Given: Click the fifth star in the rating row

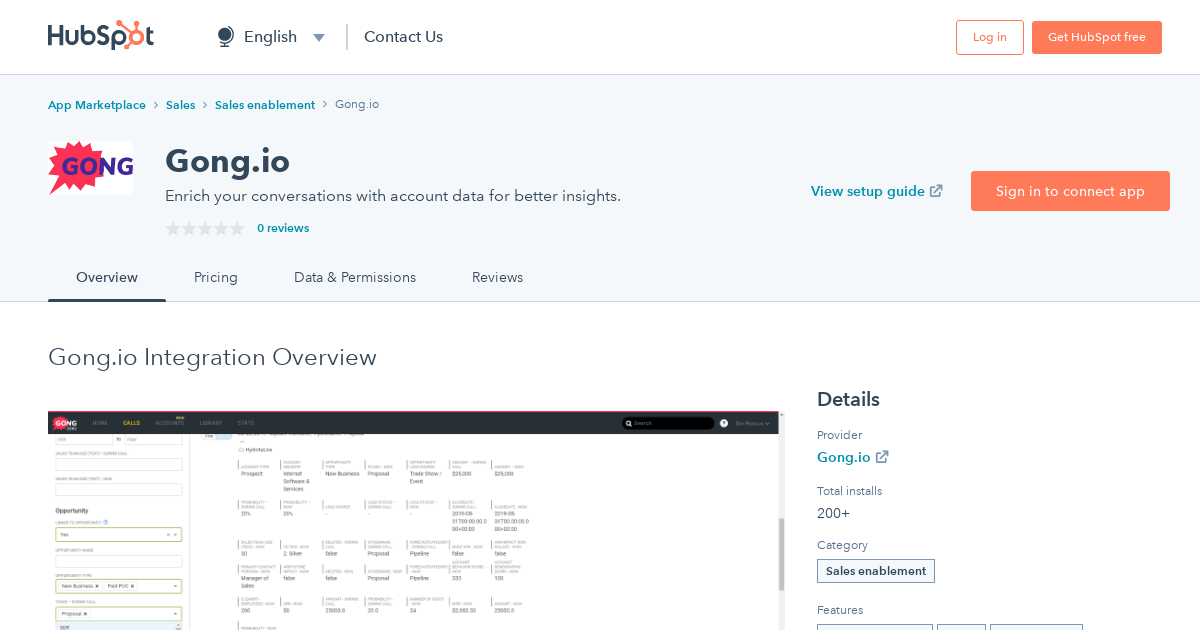Looking at the screenshot, I should pos(238,228).
